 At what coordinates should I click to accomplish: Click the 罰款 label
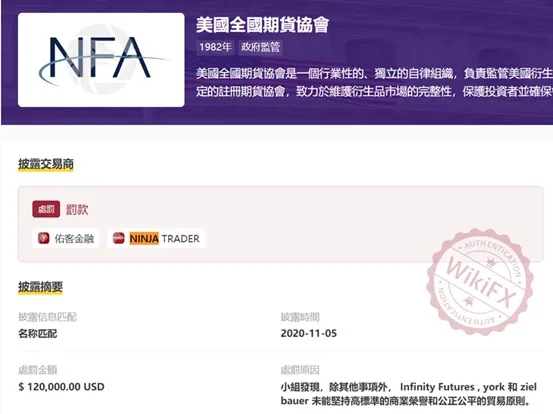77,209
